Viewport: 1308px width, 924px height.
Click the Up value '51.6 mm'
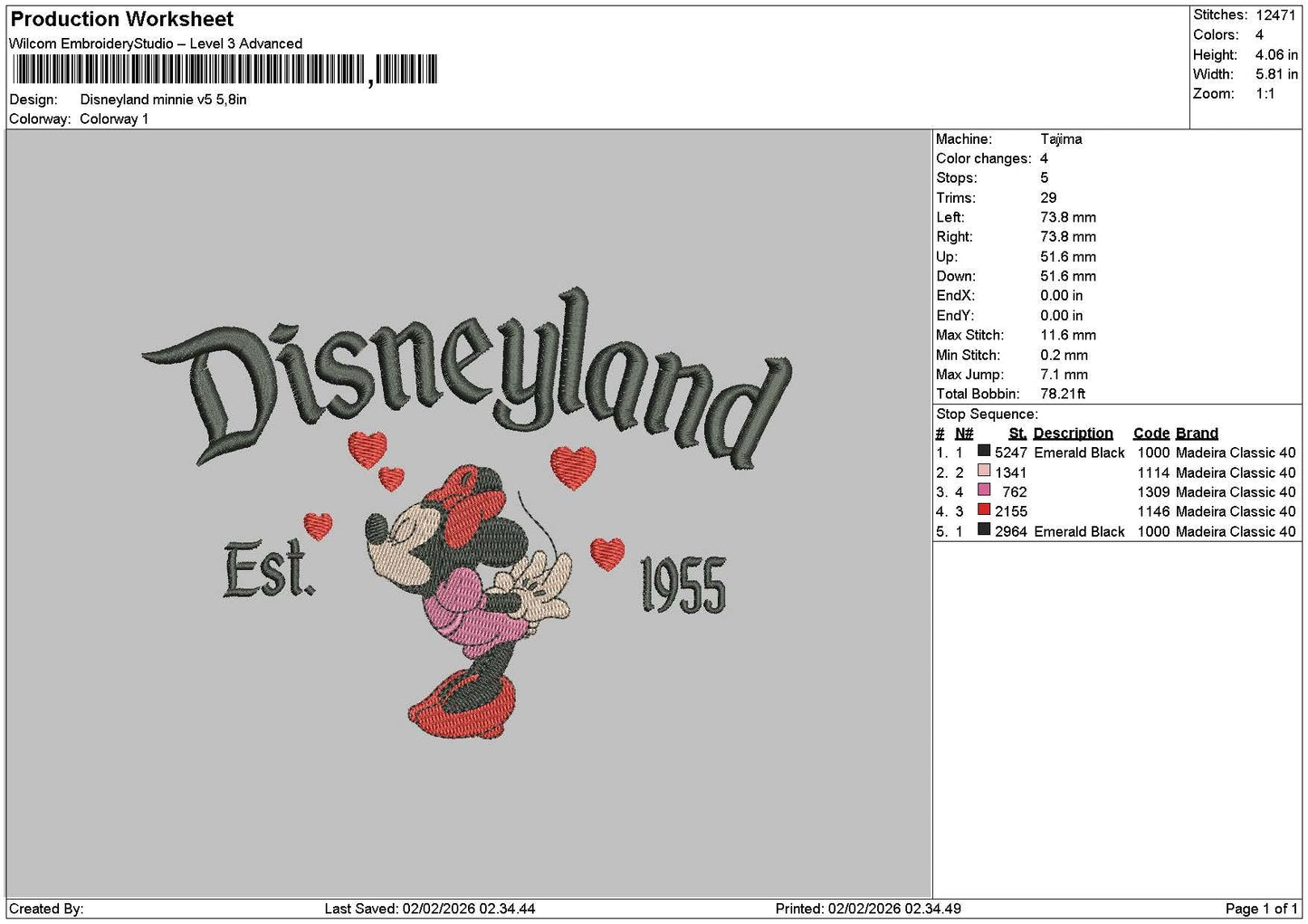[1068, 257]
